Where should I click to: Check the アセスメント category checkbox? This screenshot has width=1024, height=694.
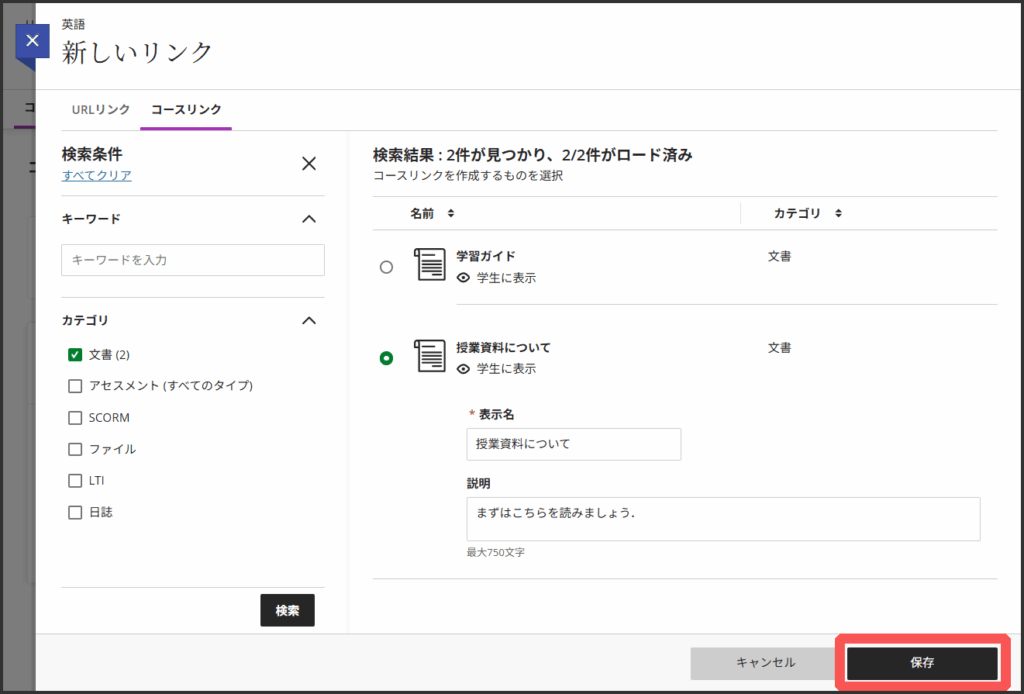point(75,386)
